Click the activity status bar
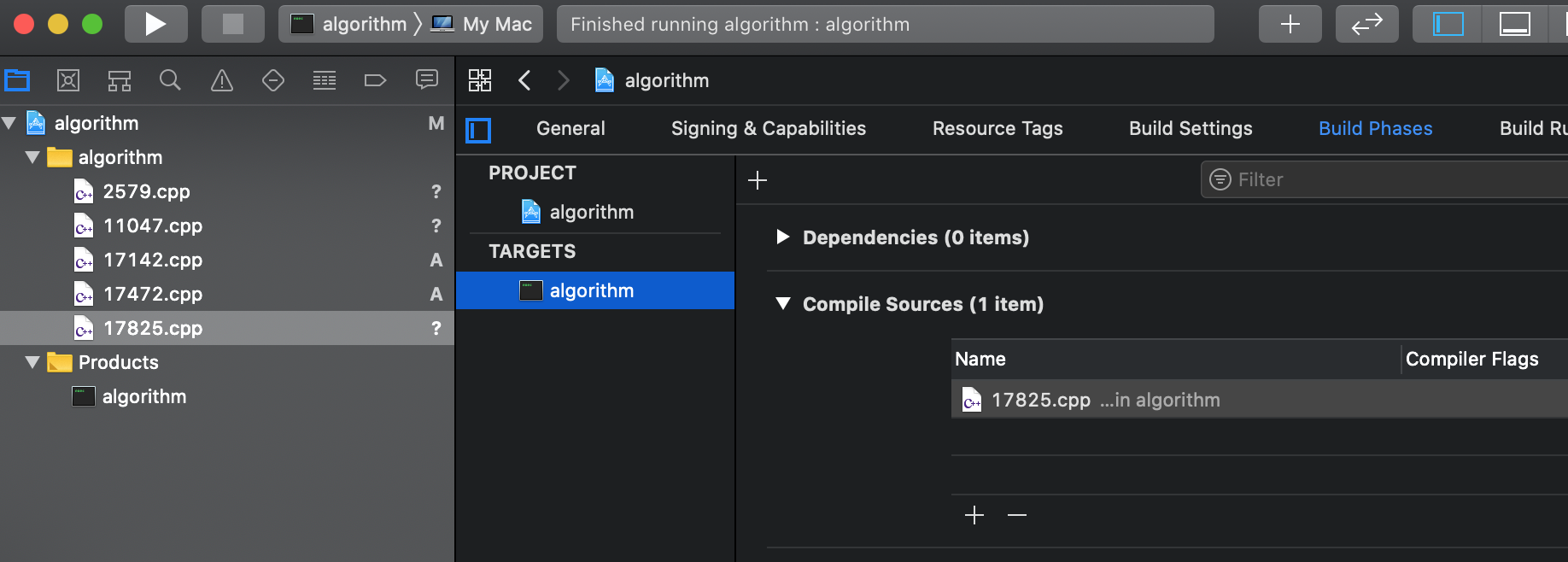This screenshot has width=1568, height=562. (886, 24)
